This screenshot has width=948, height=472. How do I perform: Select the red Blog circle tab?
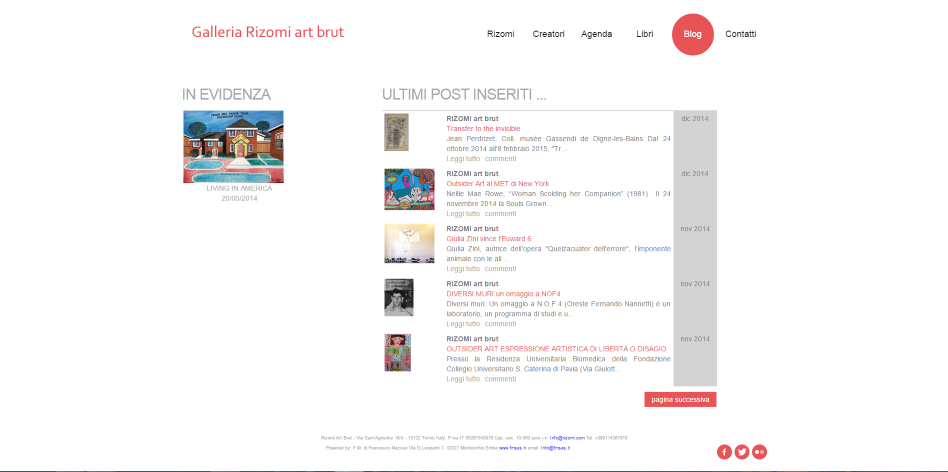(x=692, y=35)
